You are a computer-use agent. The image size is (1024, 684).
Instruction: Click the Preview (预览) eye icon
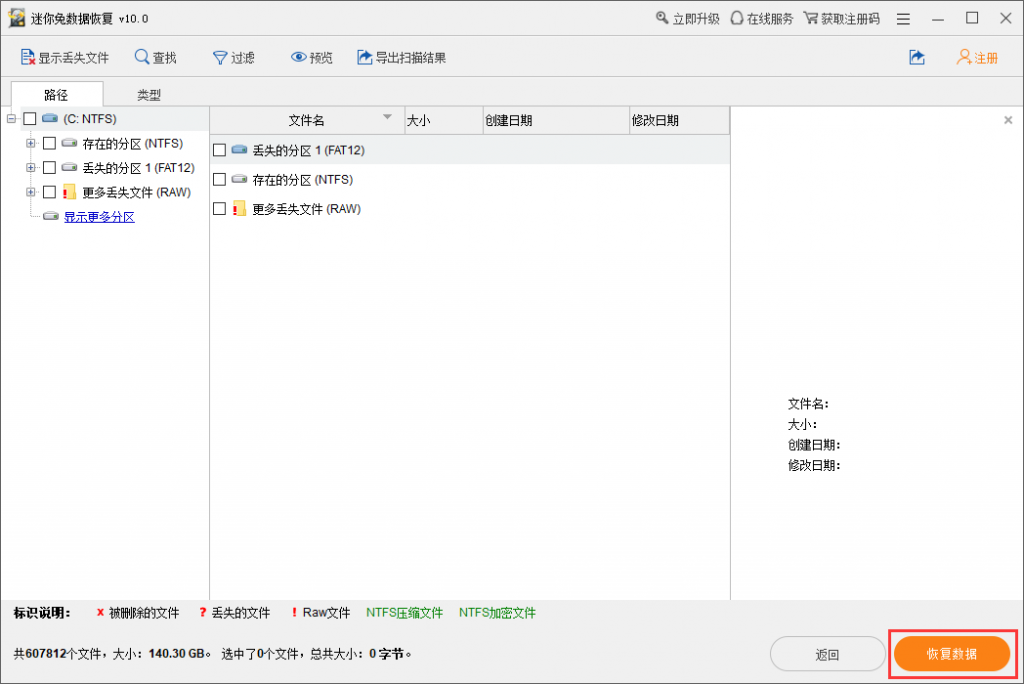298,57
